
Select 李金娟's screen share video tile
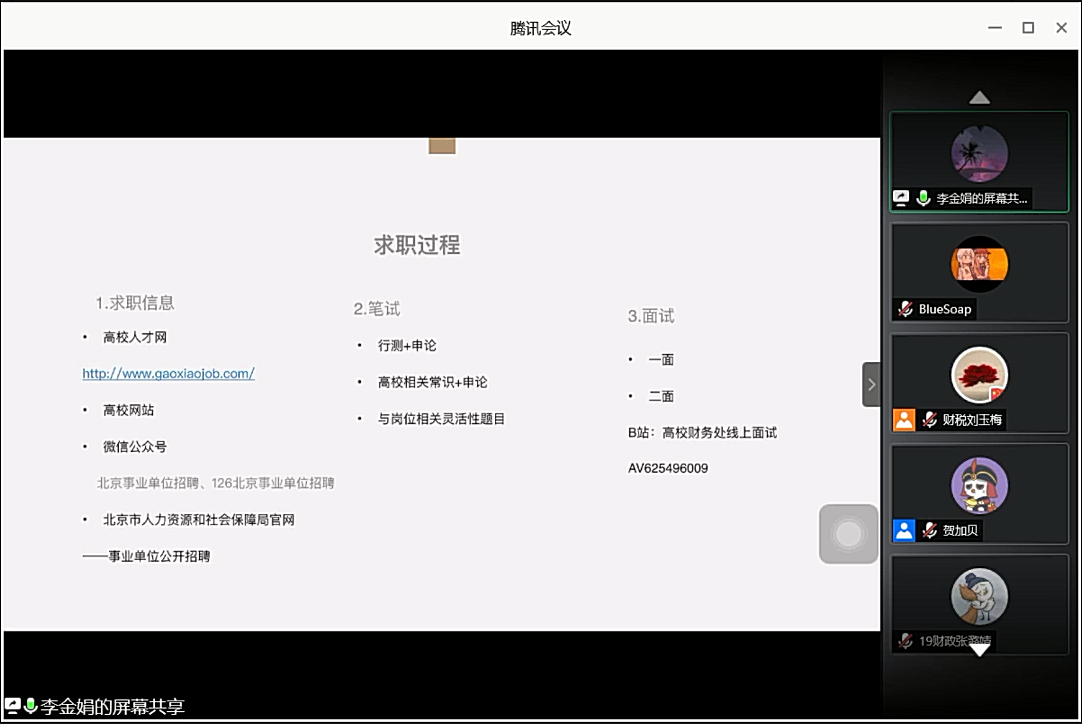click(979, 160)
